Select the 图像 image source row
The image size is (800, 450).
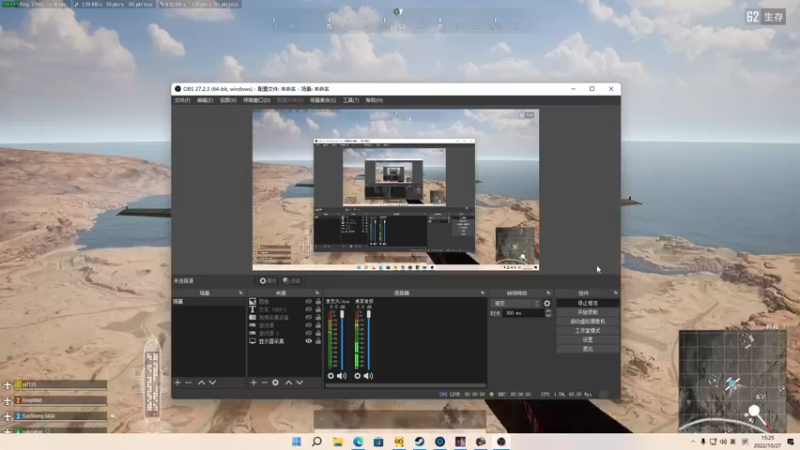(285, 302)
